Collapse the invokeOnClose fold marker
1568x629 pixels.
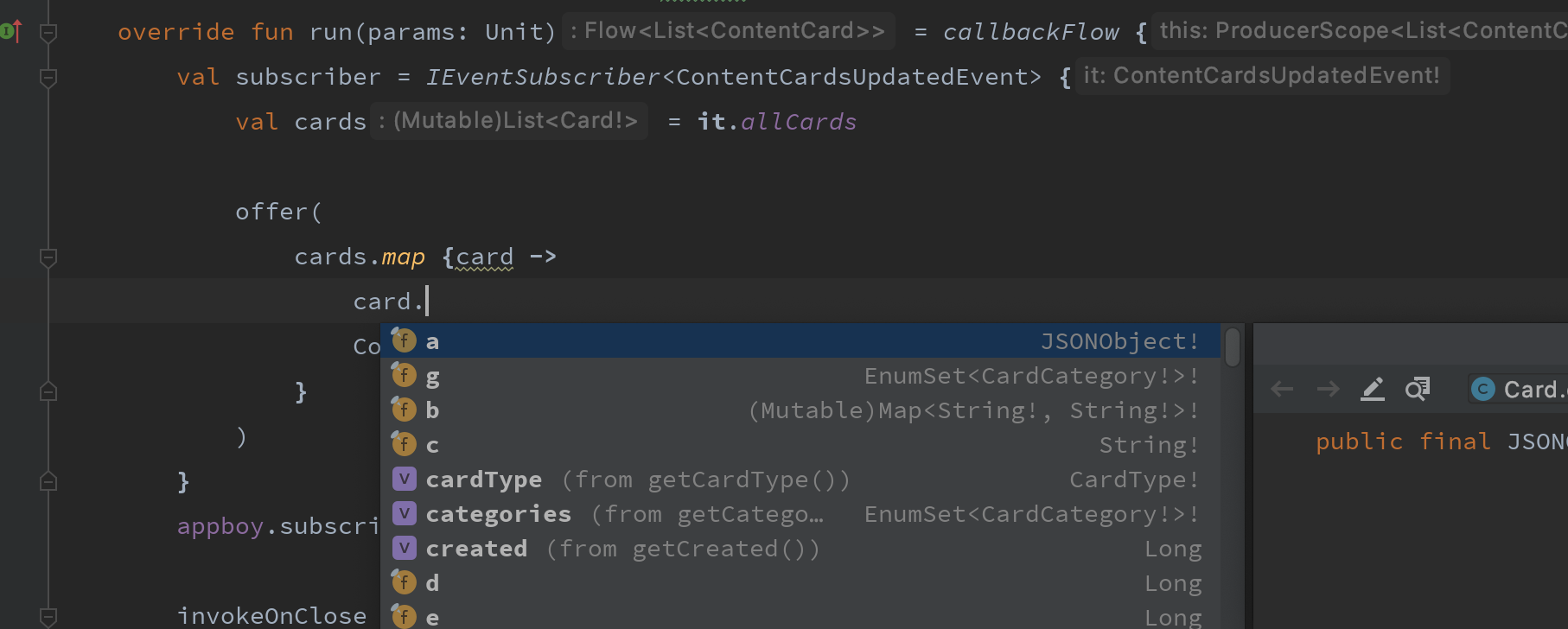48,615
